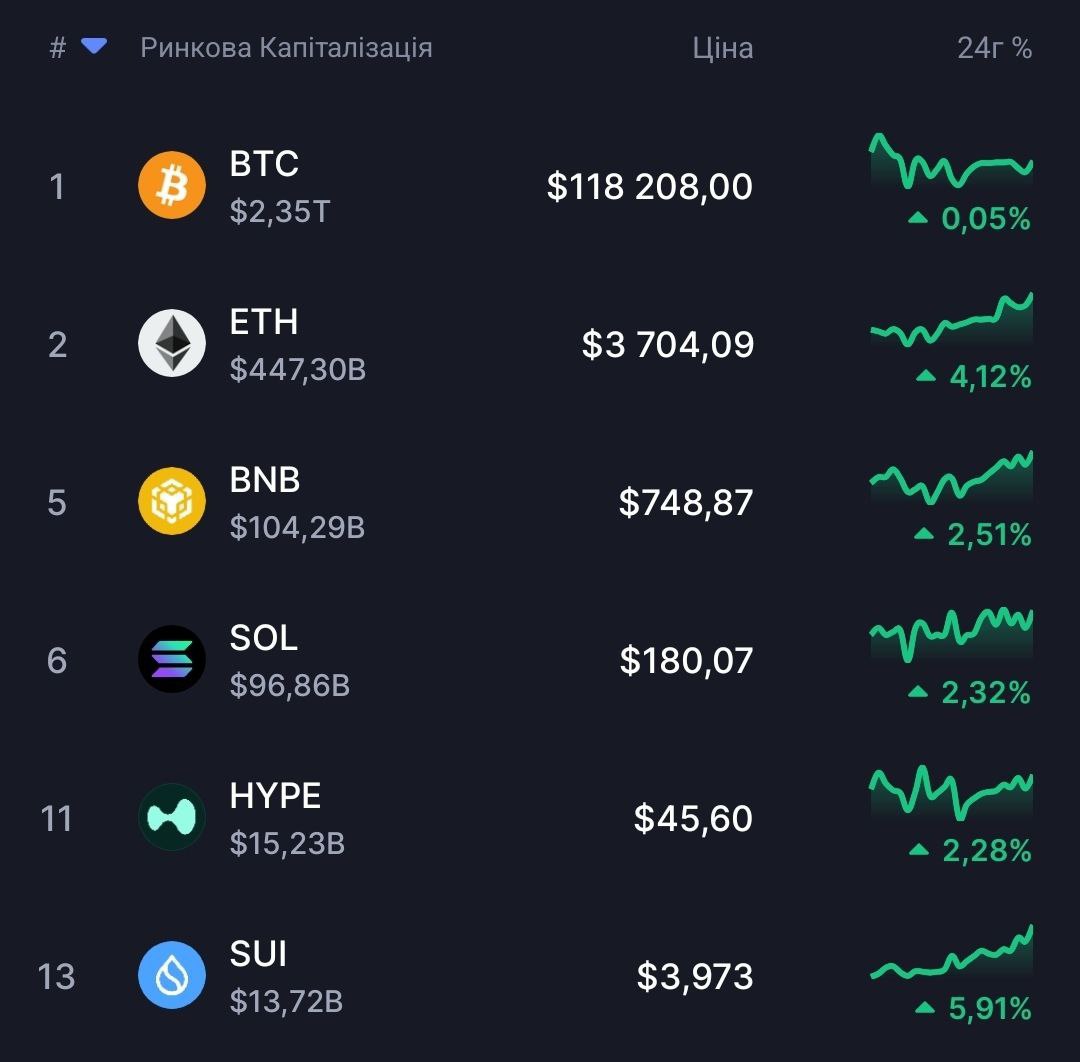This screenshot has height=1062, width=1080.
Task: Sort by the # rank column header
Action: pos(58,48)
